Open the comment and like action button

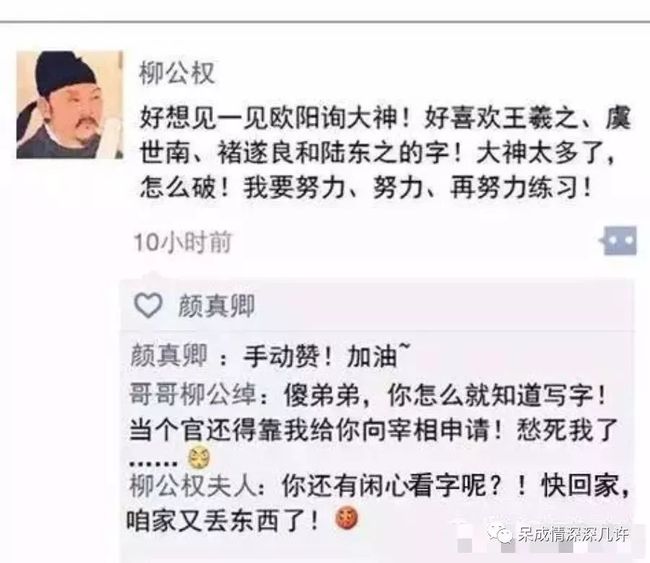coord(618,240)
